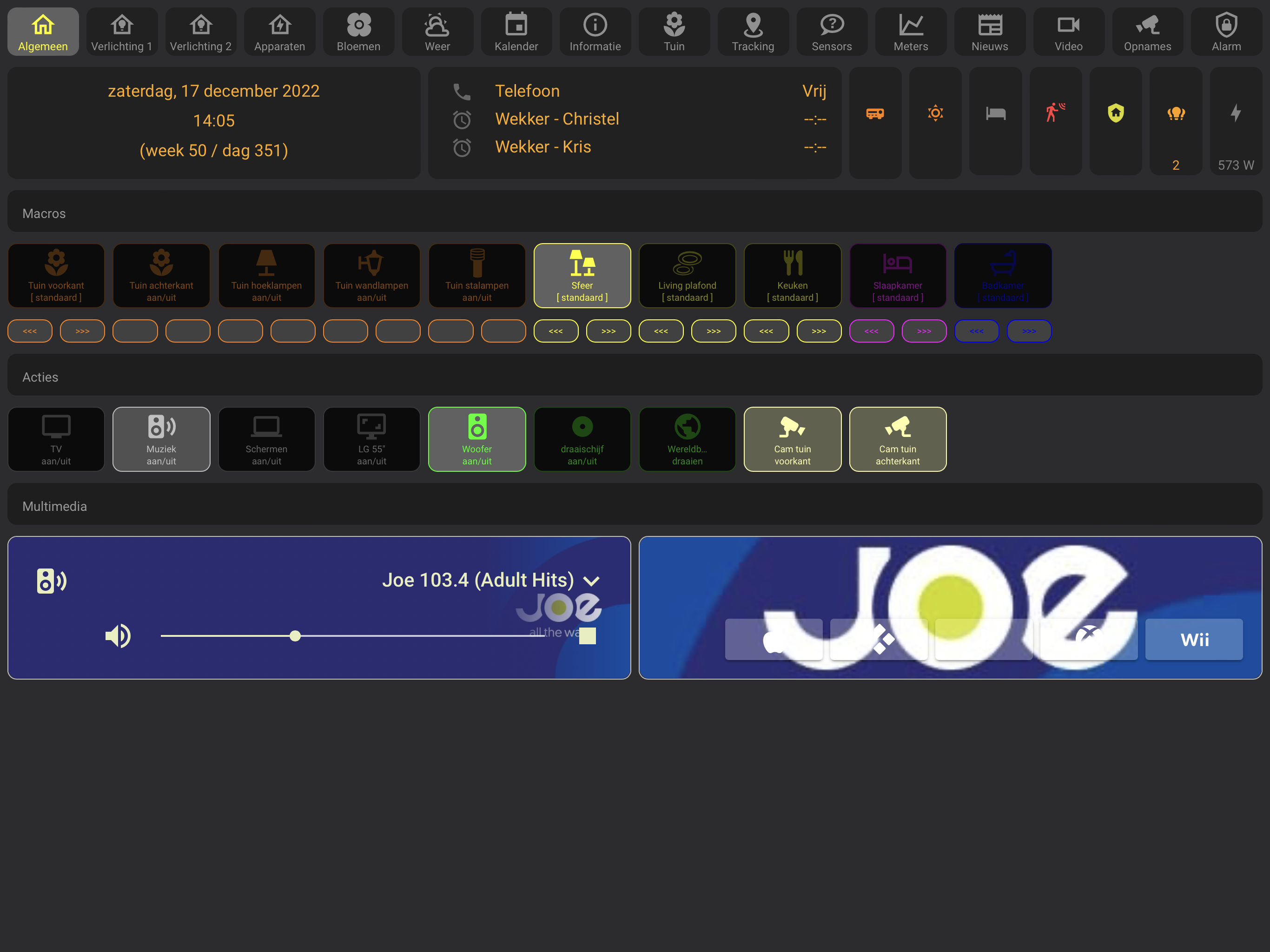Screen dimensions: 1270x952
Task: Open Cam tuin achterkant
Action: click(x=898, y=439)
